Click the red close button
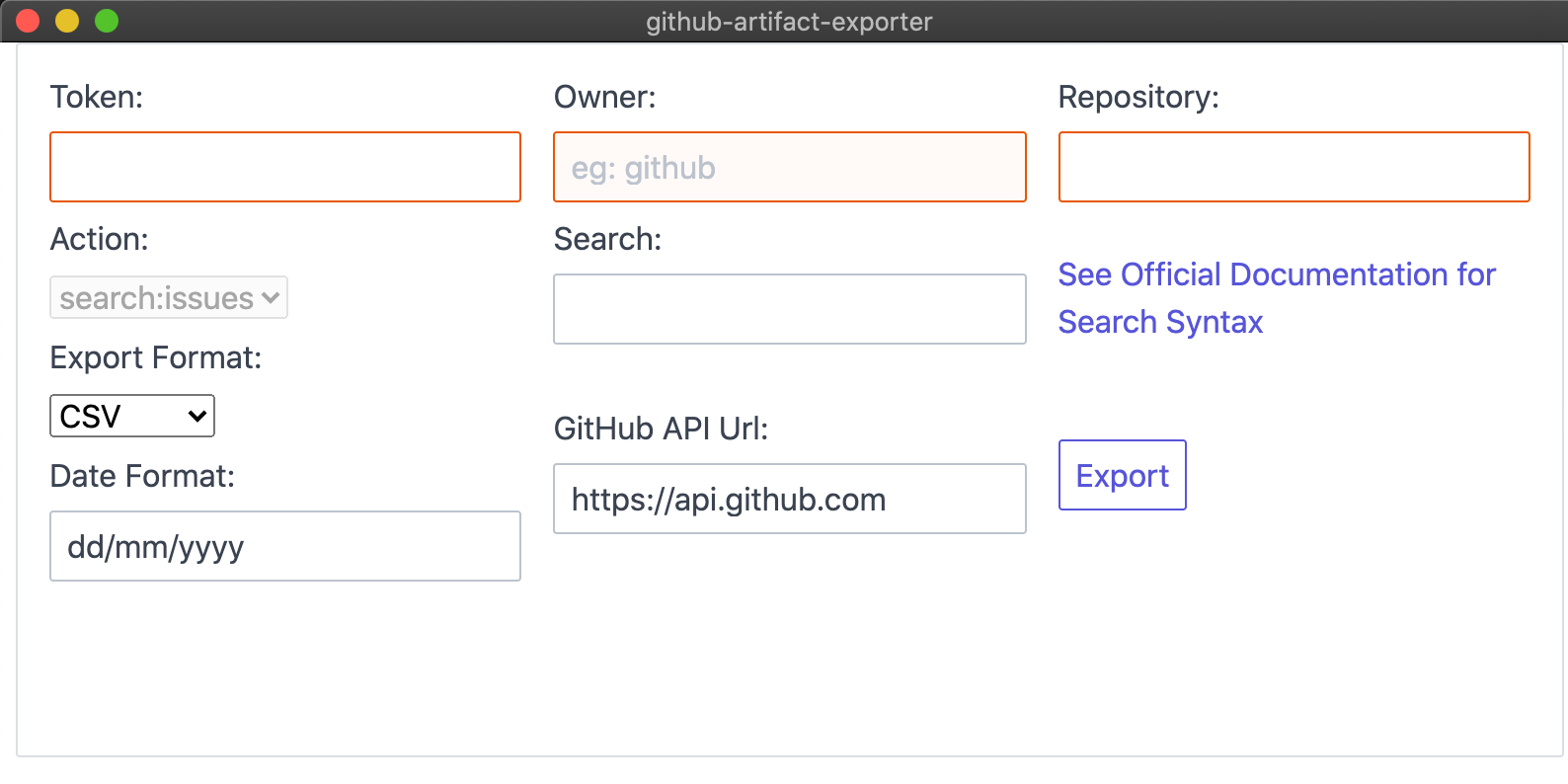The width and height of the screenshot is (1568, 784). (28, 20)
